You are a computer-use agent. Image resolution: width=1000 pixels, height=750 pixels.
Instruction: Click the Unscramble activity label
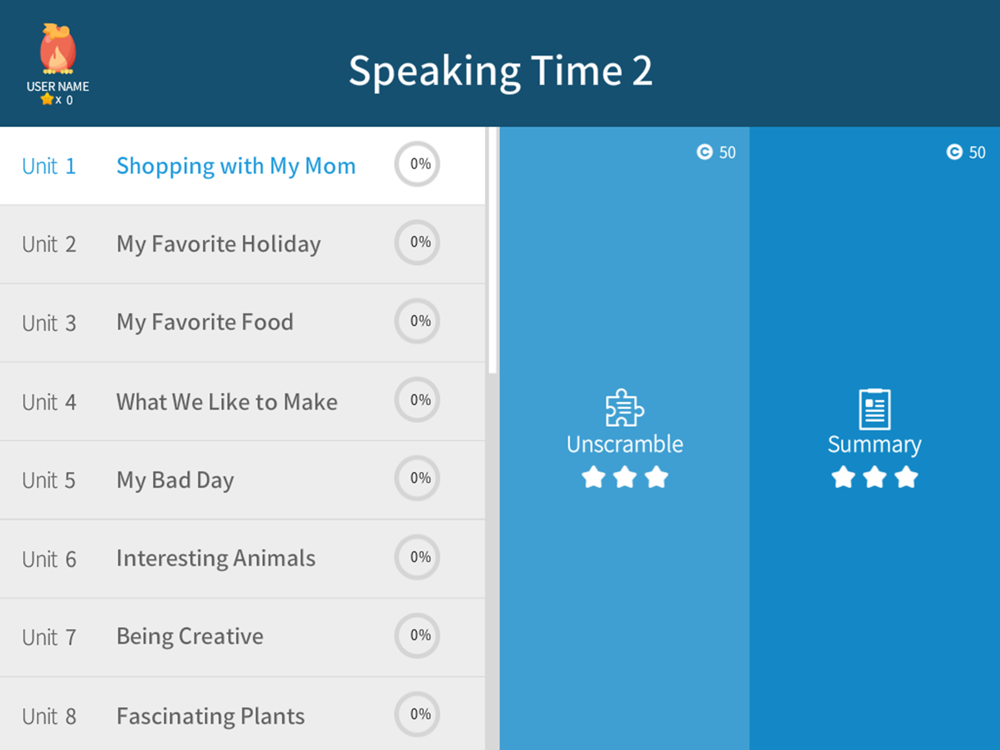[x=625, y=444]
